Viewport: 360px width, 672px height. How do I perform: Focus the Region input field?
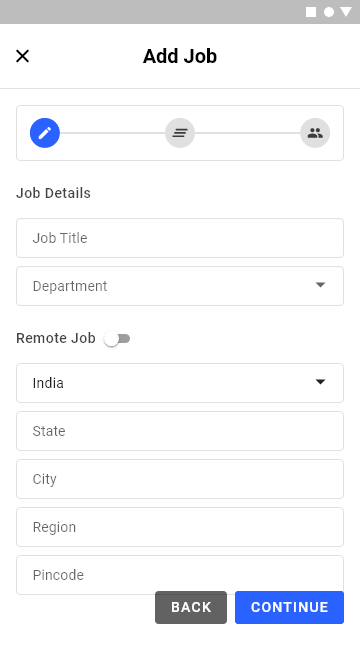180,527
